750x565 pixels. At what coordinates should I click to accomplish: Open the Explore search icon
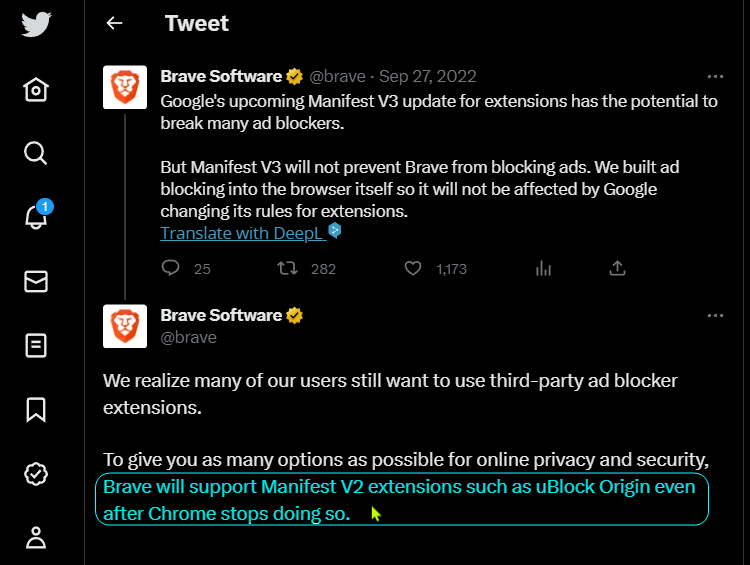(x=36, y=153)
